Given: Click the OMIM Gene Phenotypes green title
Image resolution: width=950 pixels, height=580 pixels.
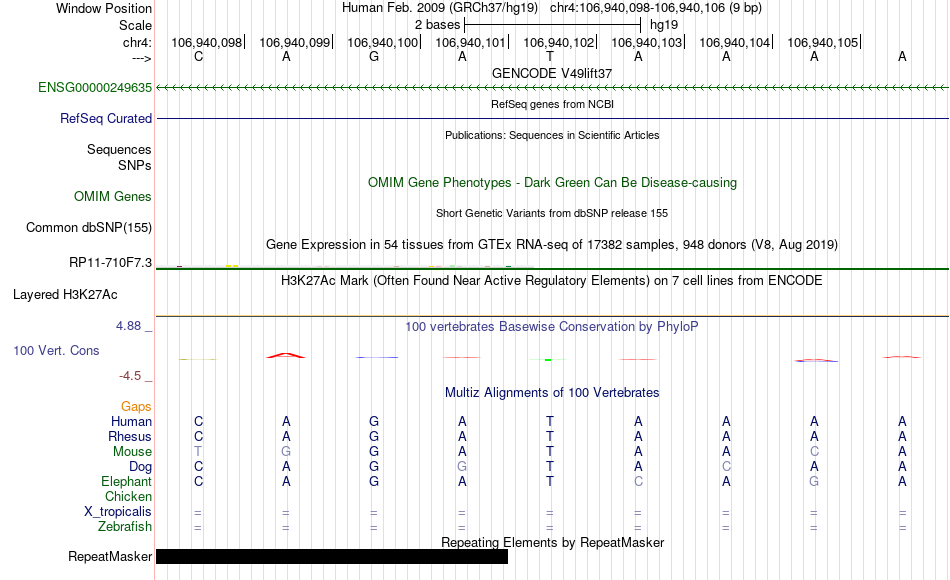Looking at the screenshot, I should tap(553, 182).
